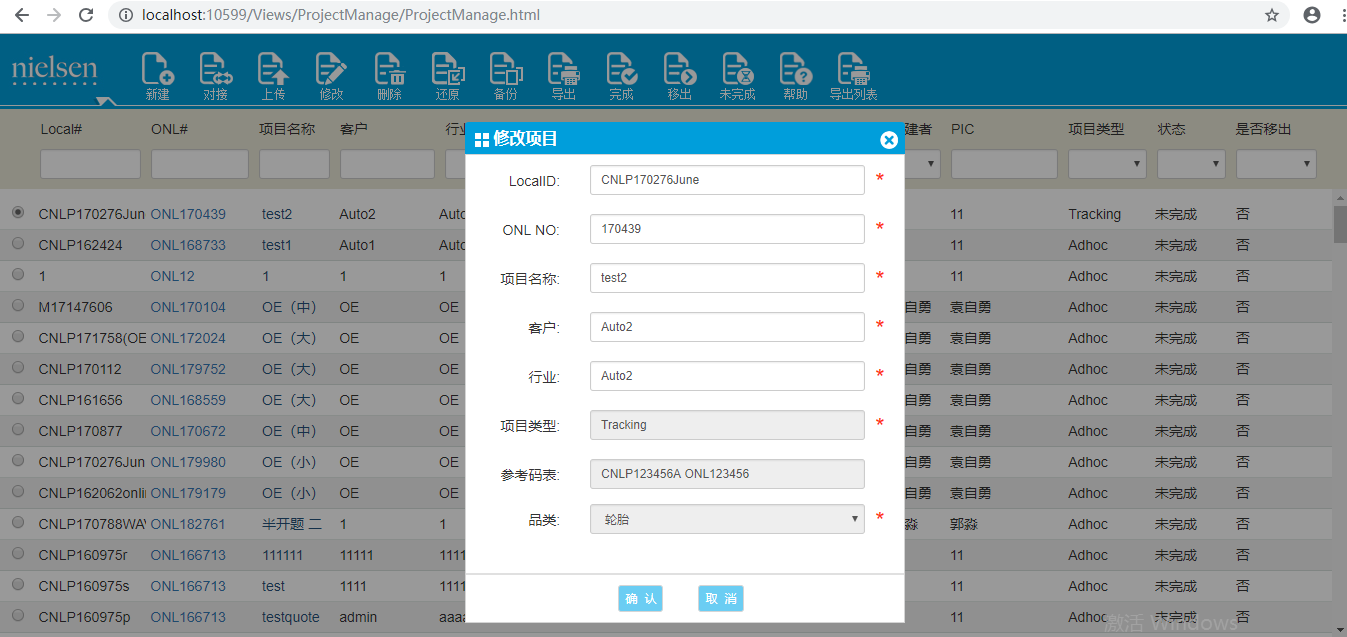Click the 删除 (Delete) toolbar icon
The height and width of the screenshot is (637, 1347).
(389, 76)
